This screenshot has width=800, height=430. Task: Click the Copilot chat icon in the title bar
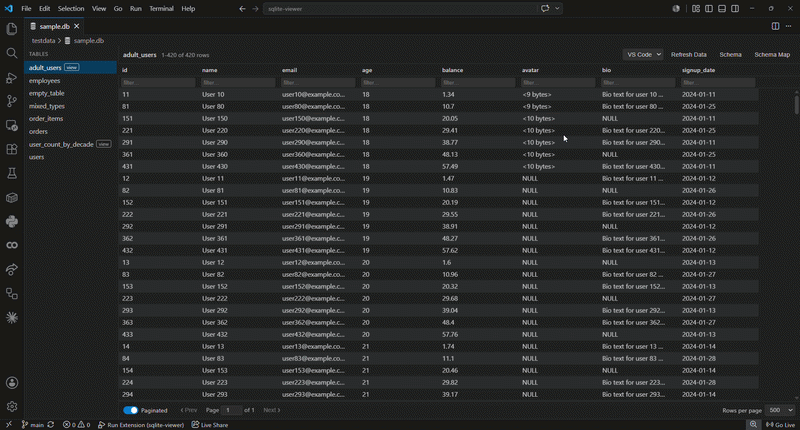coord(545,9)
